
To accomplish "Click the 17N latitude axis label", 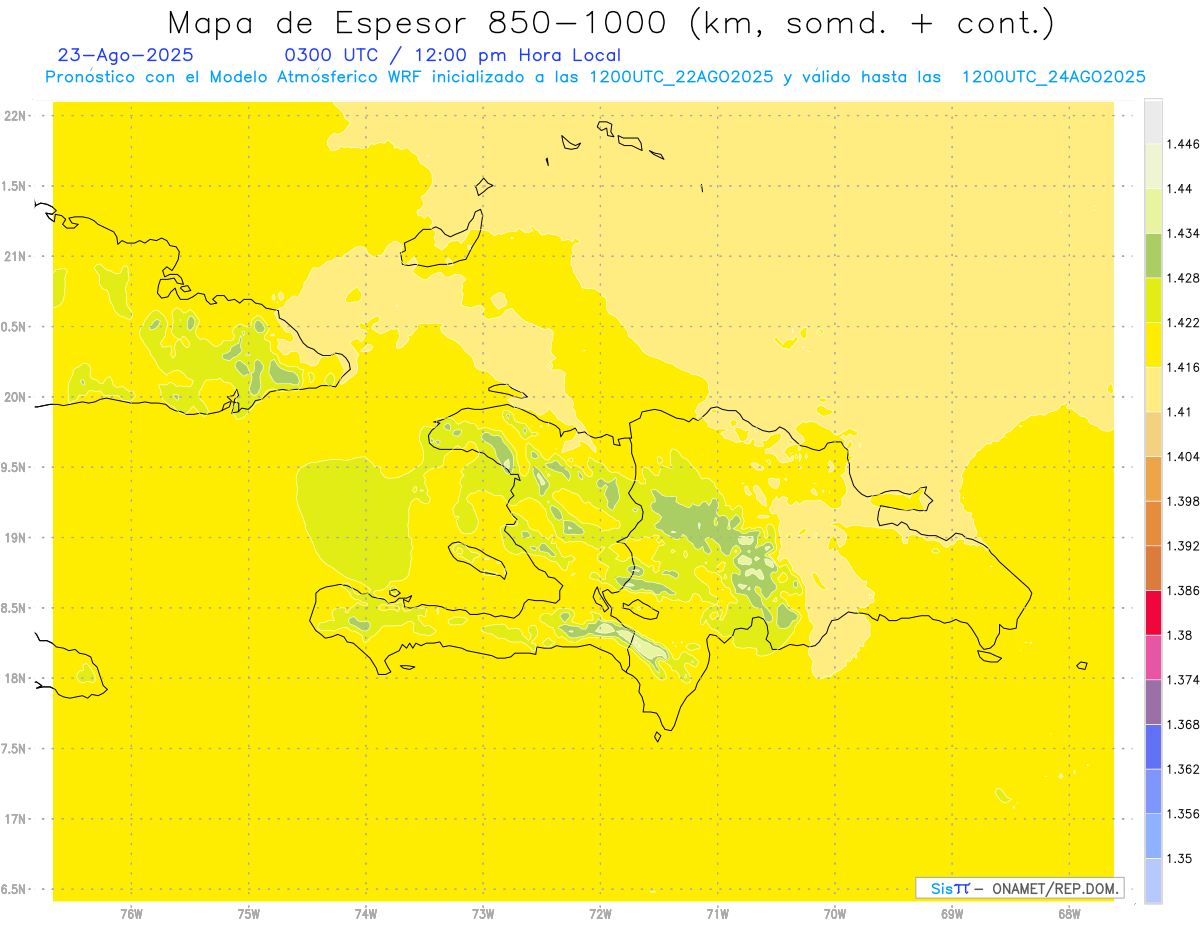I will [17, 819].
